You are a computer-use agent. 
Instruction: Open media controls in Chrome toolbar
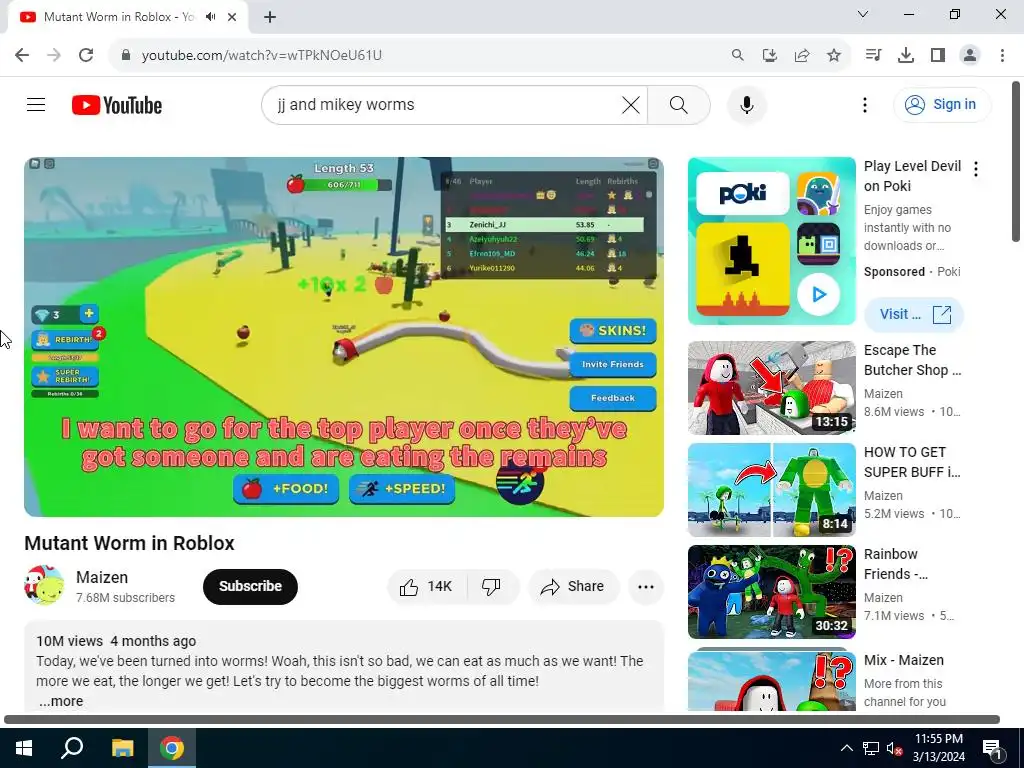(873, 55)
